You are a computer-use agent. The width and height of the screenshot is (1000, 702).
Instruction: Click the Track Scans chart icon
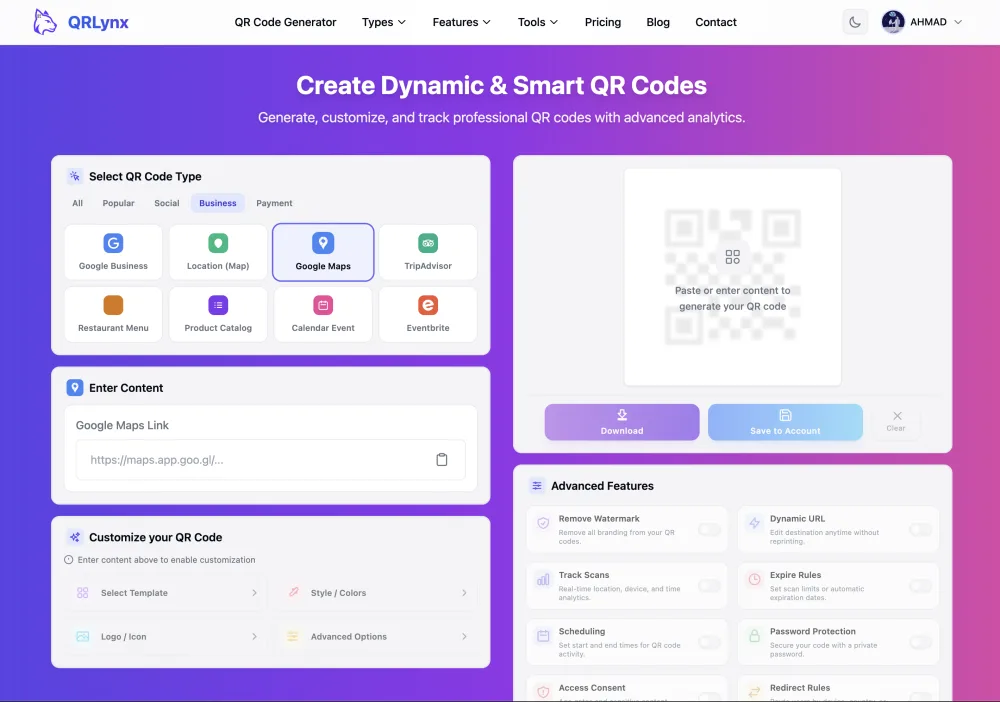coord(543,580)
